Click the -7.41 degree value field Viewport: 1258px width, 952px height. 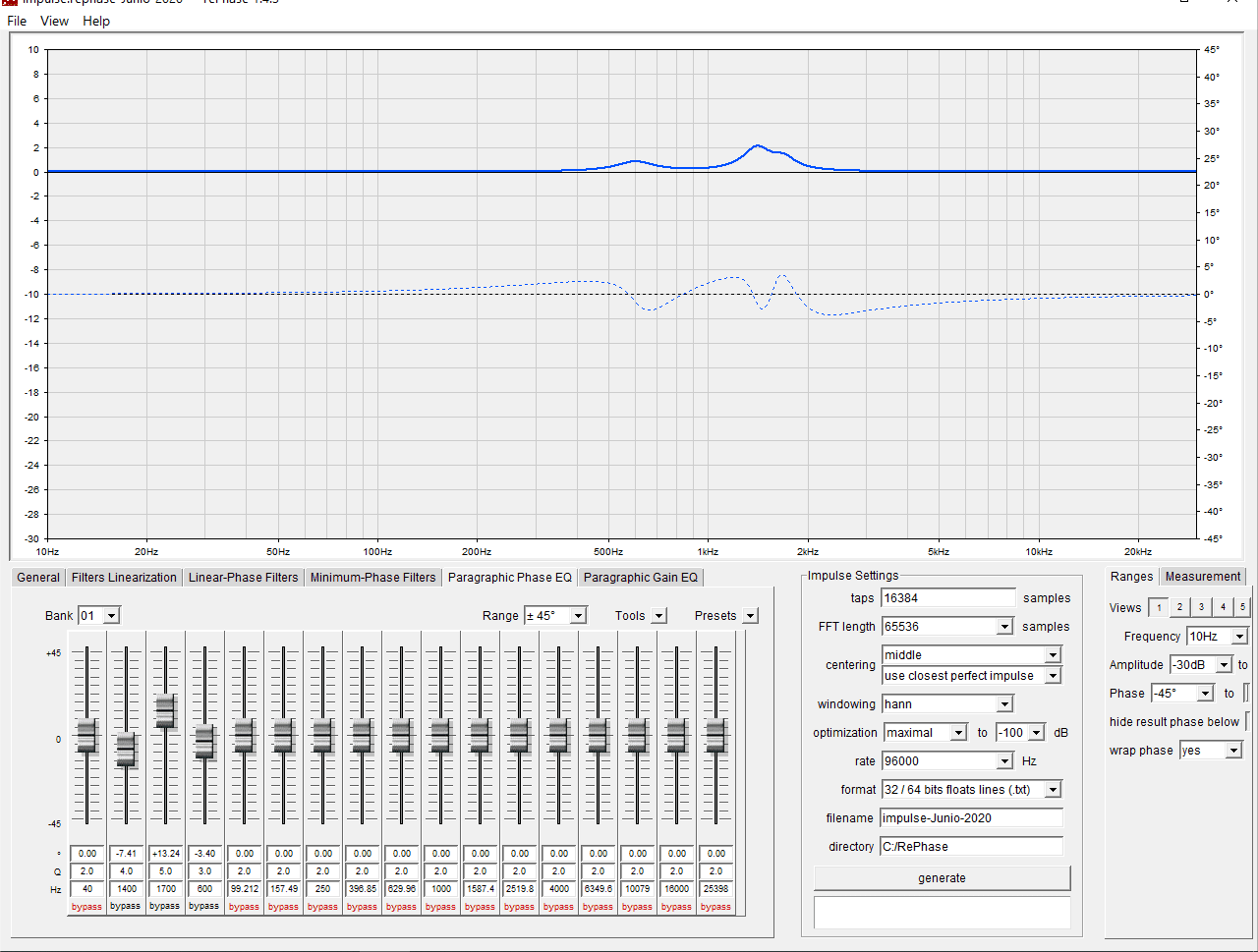(126, 854)
